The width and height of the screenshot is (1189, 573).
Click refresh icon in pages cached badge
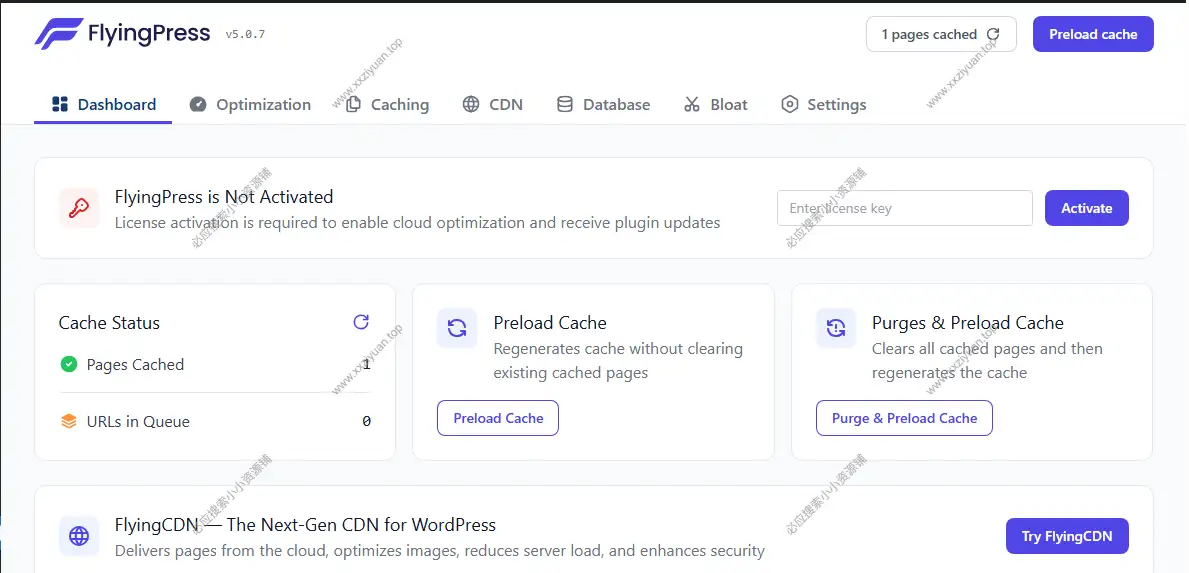(992, 34)
